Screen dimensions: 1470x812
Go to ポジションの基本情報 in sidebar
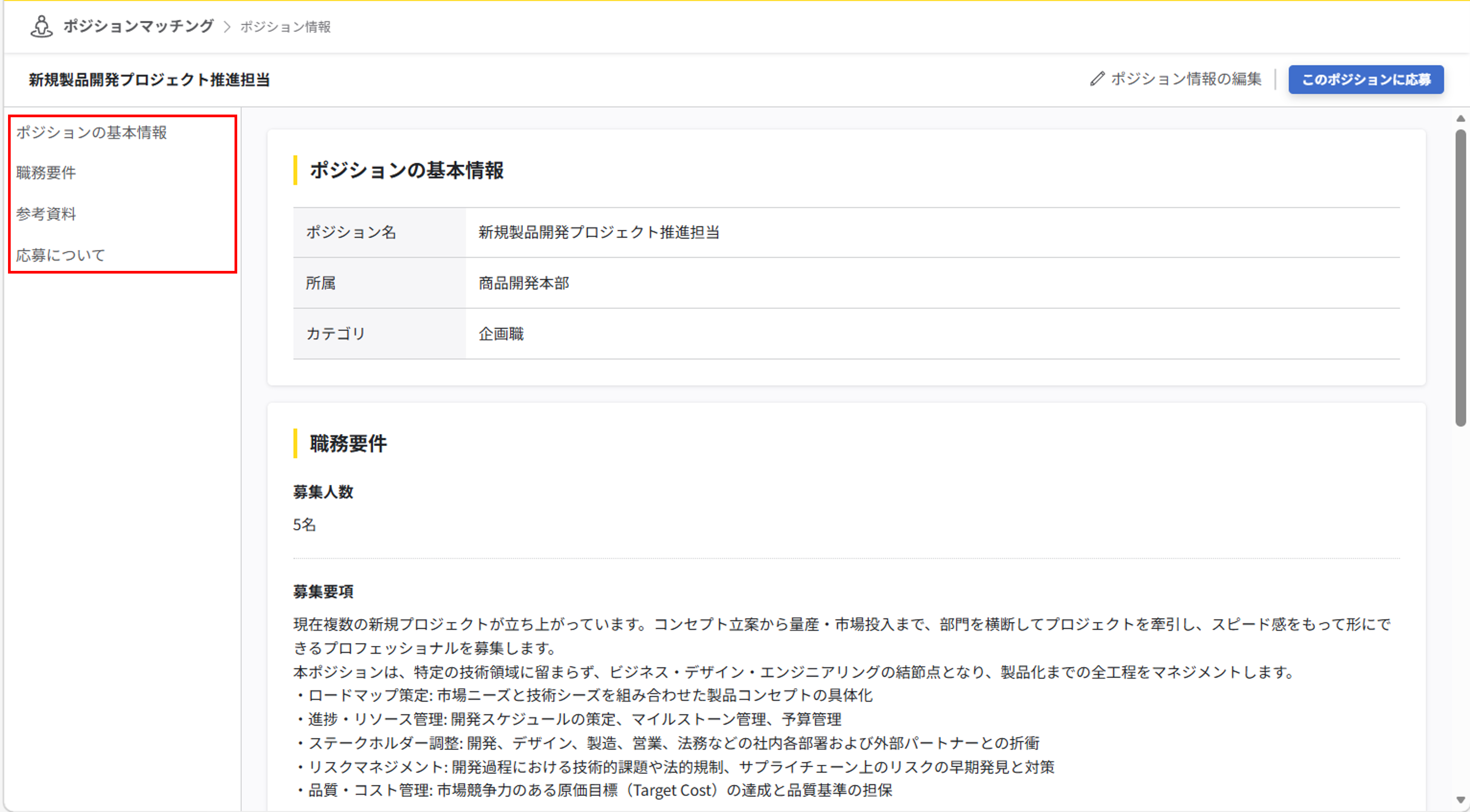coord(91,132)
